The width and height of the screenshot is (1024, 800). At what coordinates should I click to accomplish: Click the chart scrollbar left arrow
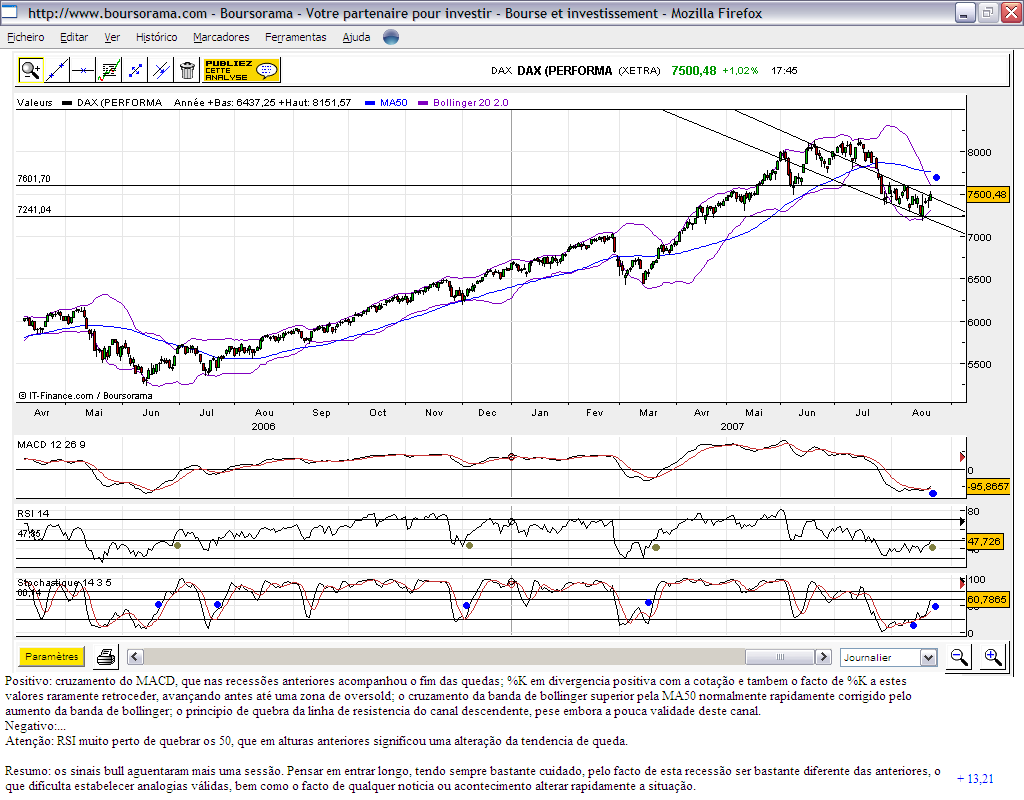coord(135,656)
